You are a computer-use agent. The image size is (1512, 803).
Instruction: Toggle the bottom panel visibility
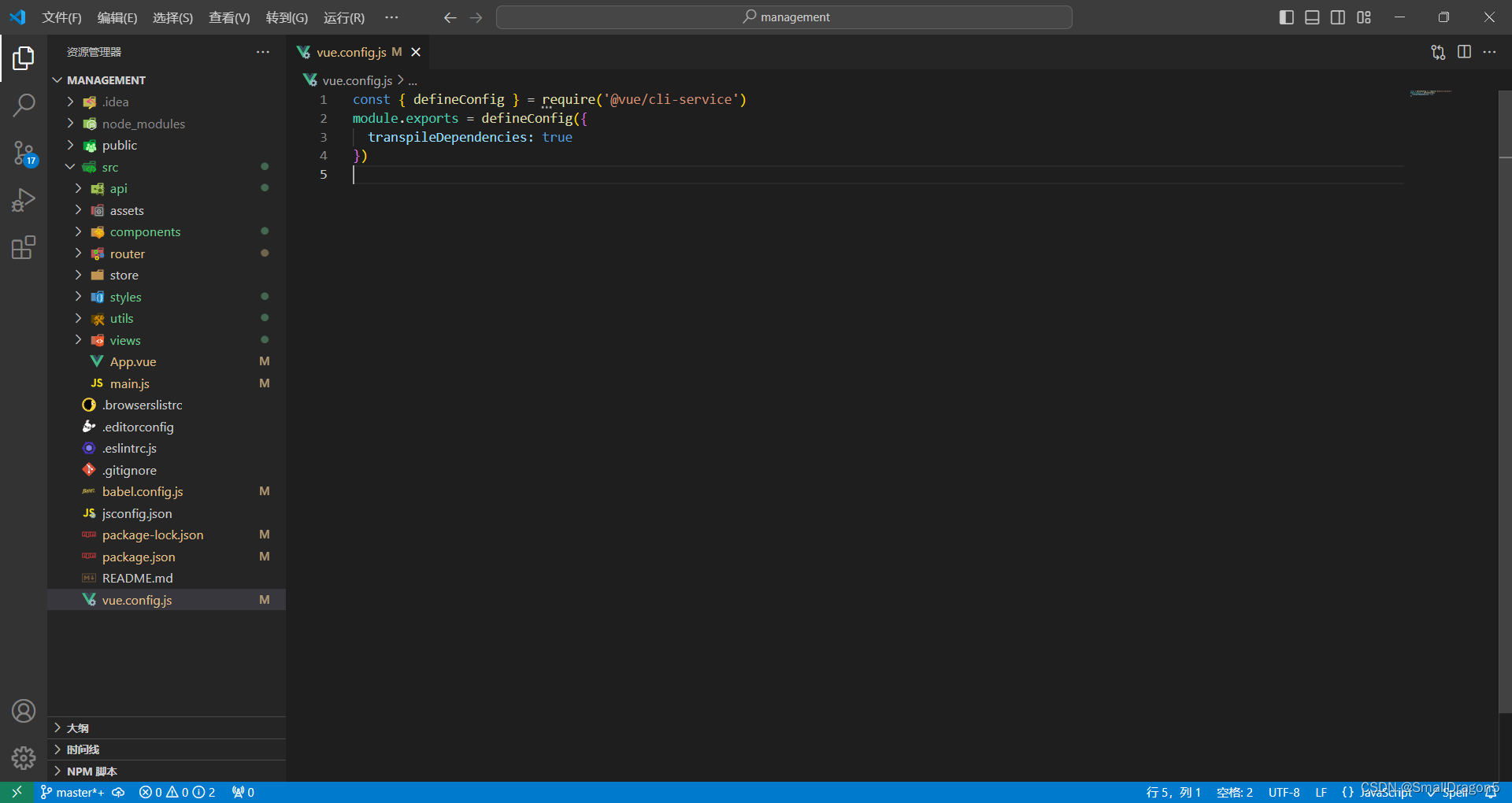[x=1312, y=17]
